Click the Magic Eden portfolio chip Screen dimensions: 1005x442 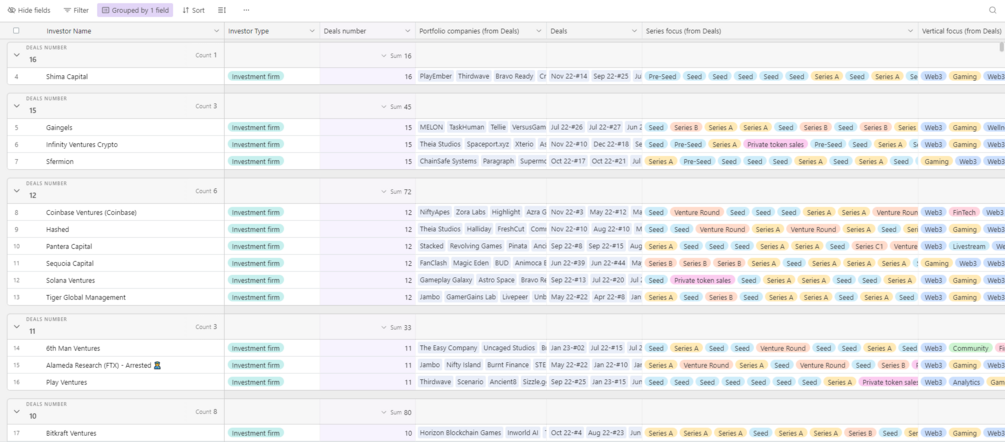tap(470, 263)
